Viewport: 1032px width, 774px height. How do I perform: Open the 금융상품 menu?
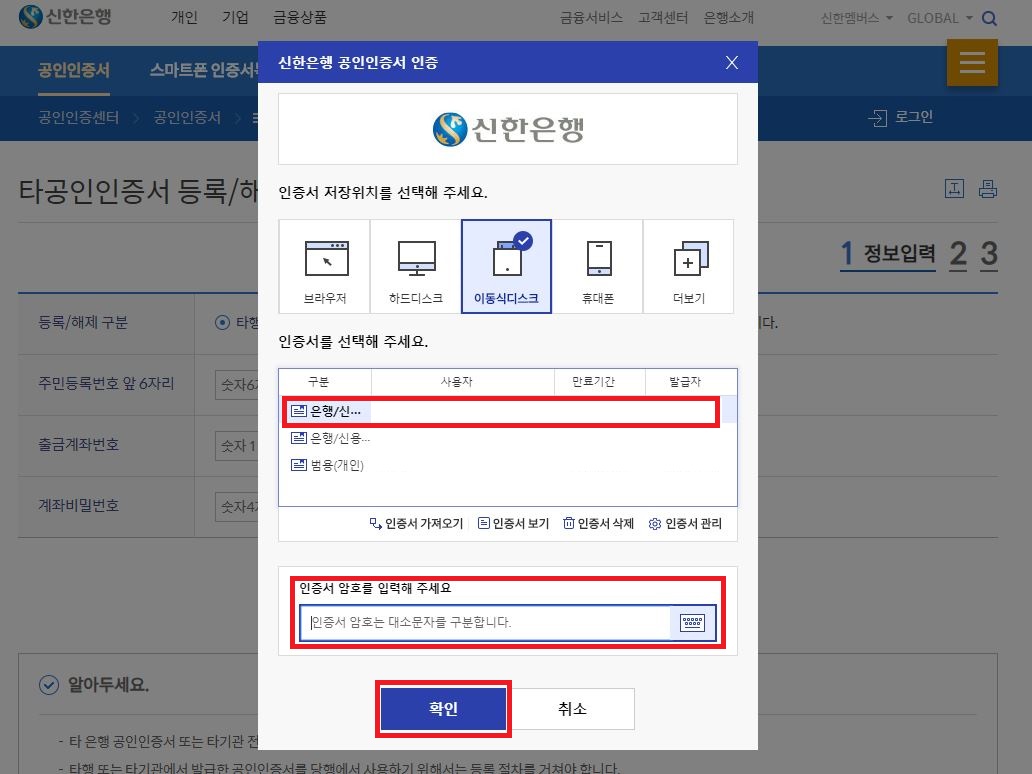point(299,17)
